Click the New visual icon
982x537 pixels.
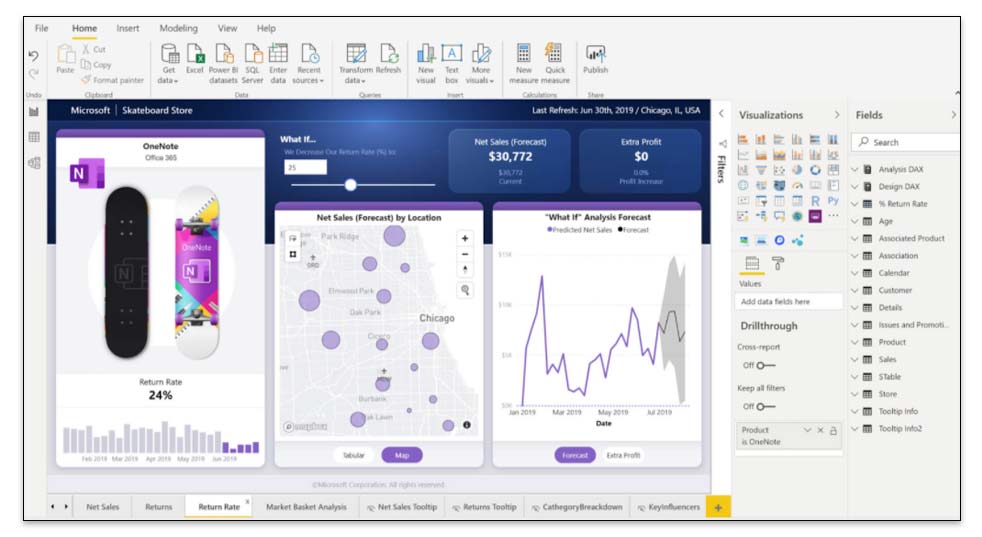pyautogui.click(x=426, y=54)
